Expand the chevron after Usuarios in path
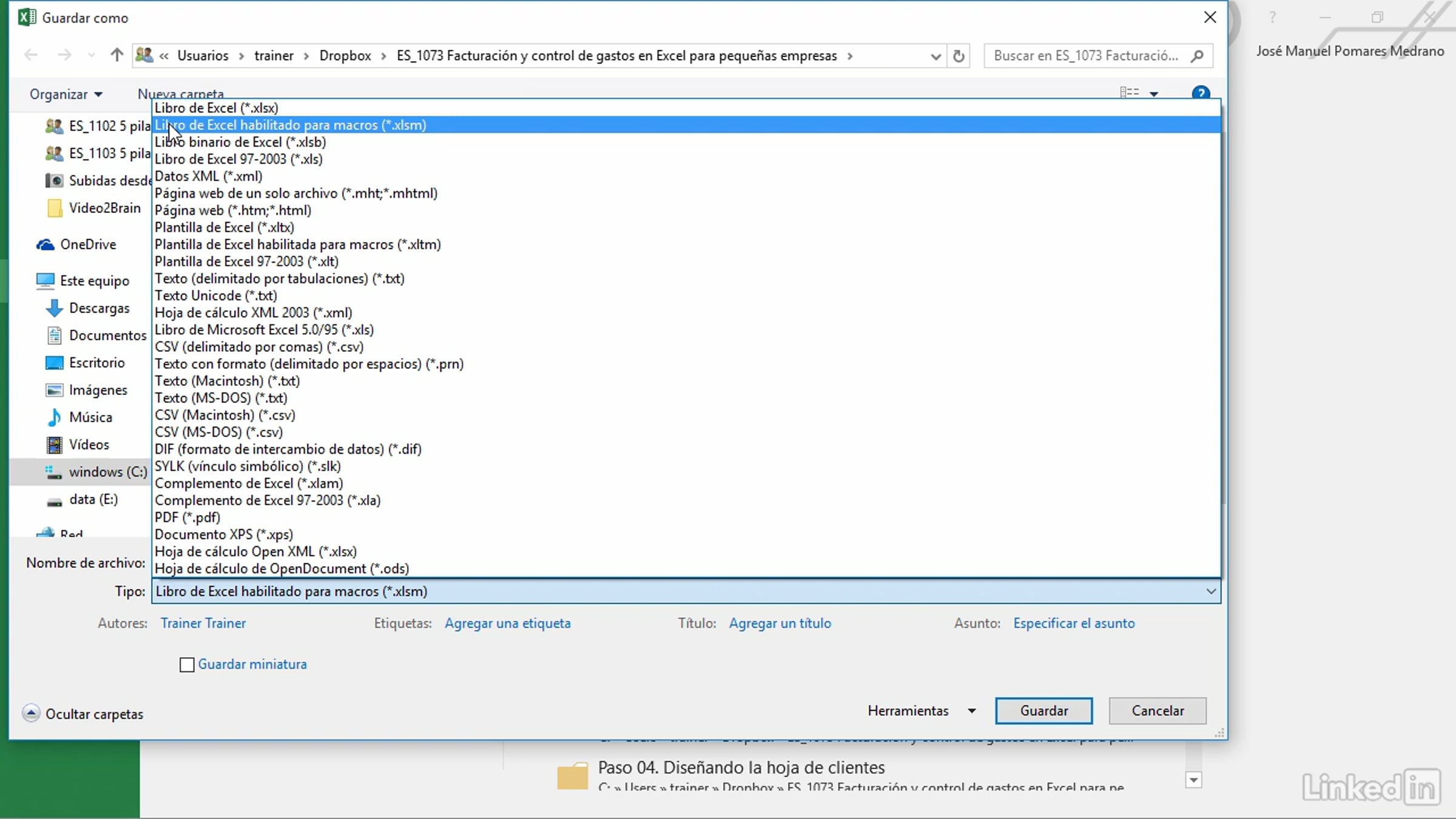The height and width of the screenshot is (819, 1456). click(241, 56)
